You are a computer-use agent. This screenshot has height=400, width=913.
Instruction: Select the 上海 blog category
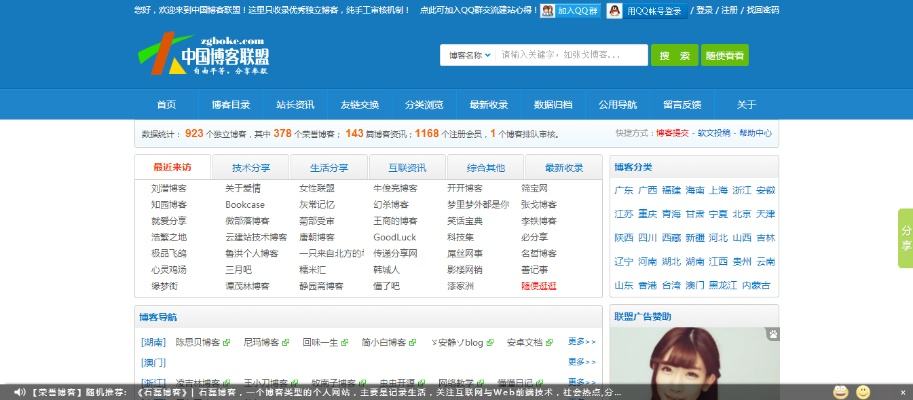click(x=719, y=190)
